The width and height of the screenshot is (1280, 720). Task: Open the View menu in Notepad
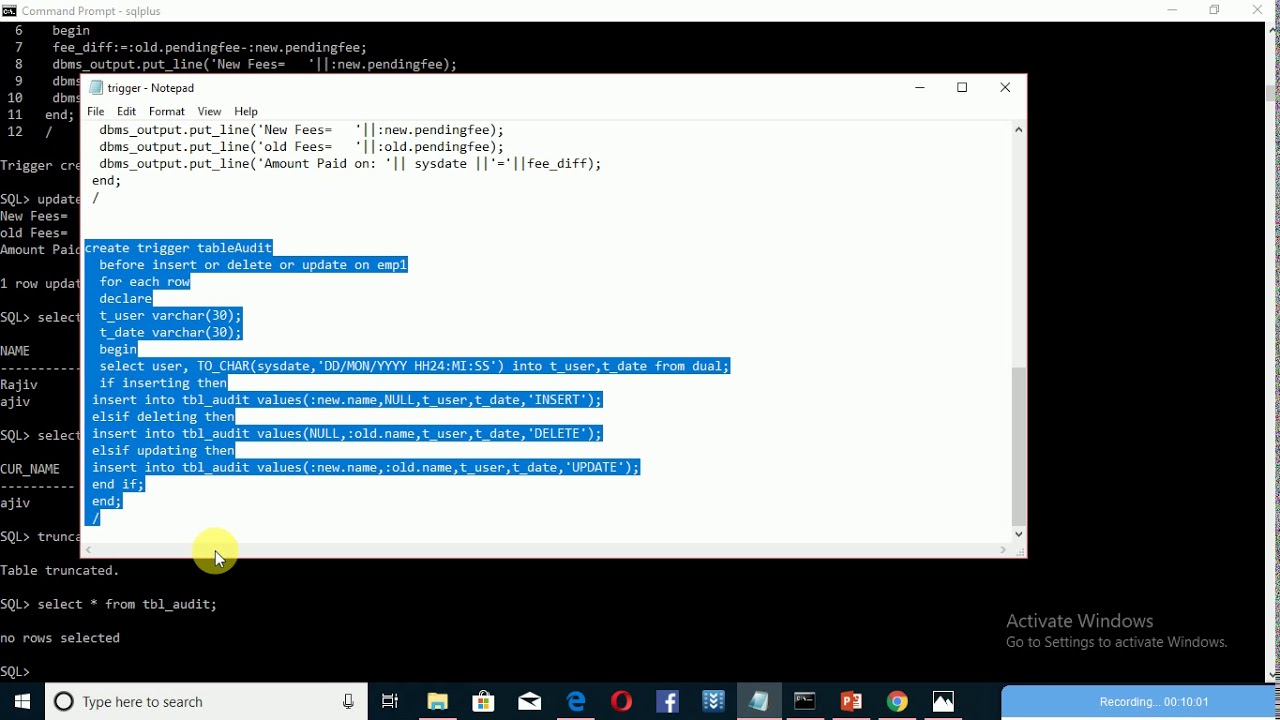209,112
